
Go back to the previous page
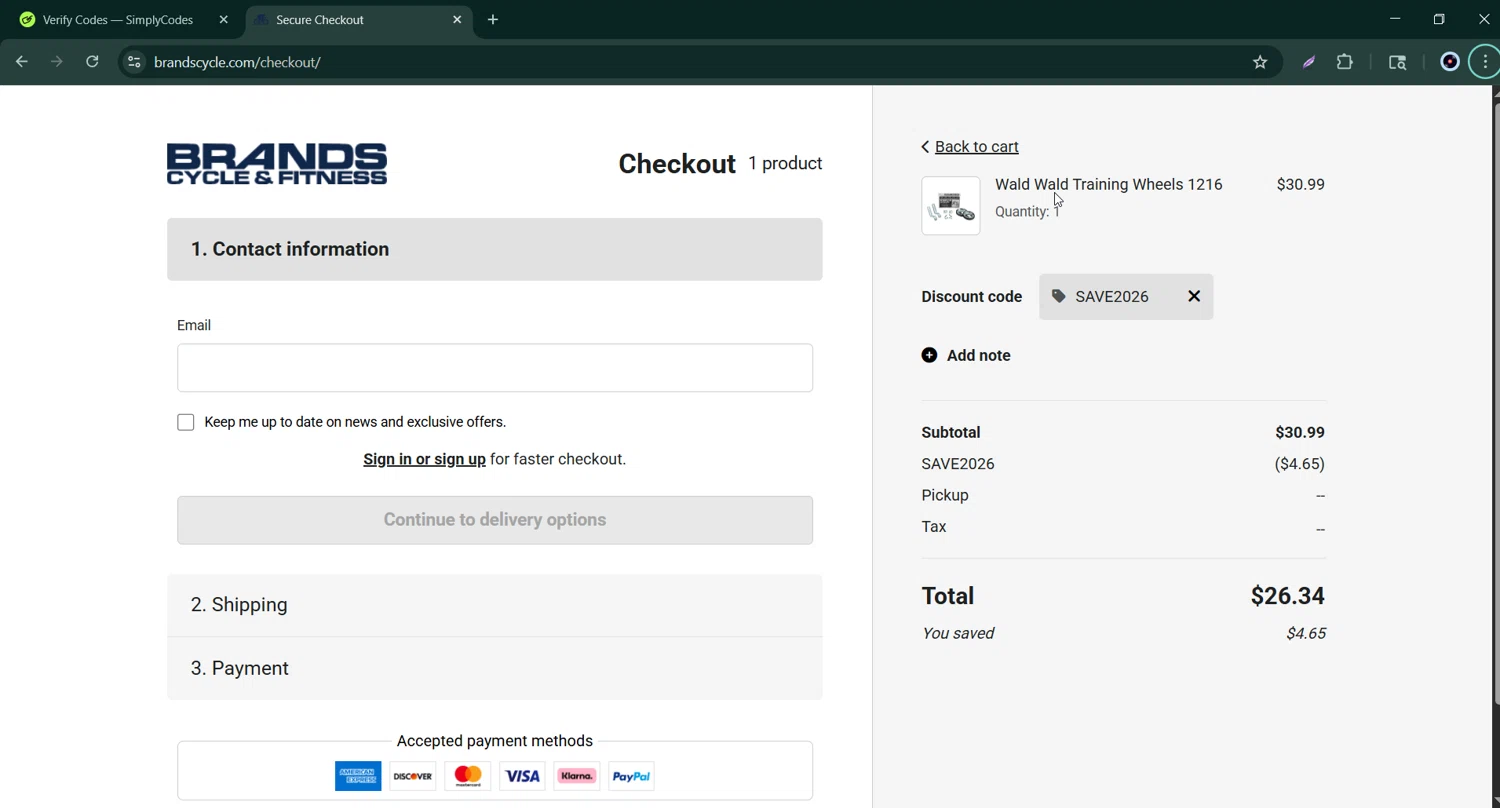point(22,62)
